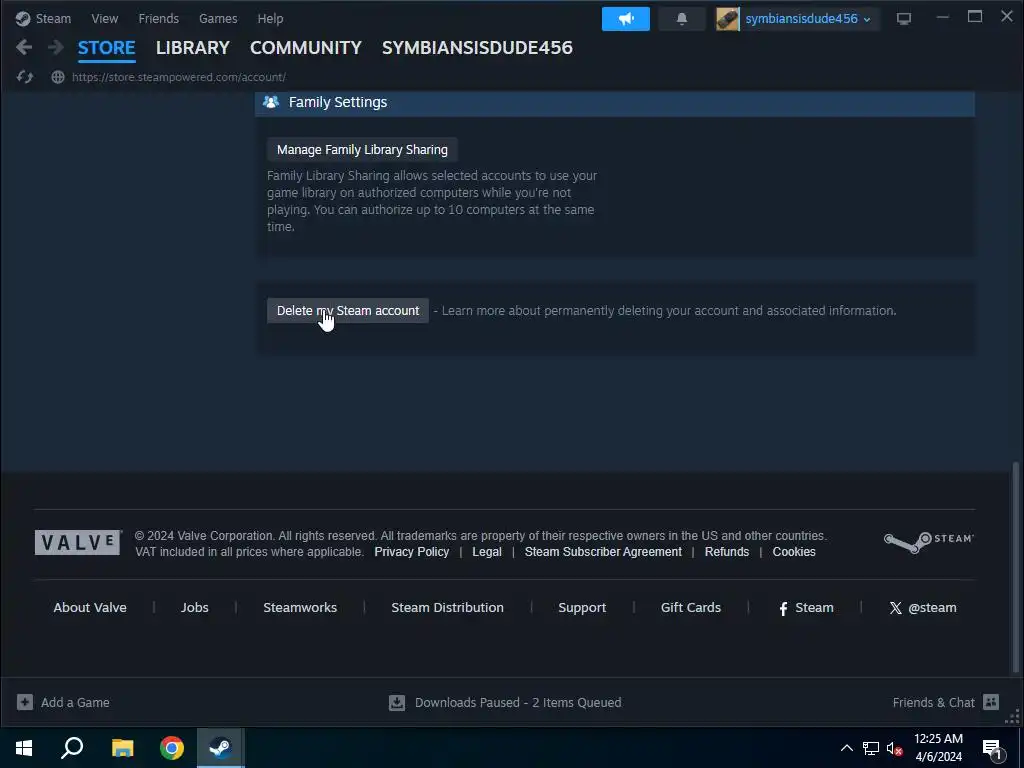
Task: Open Windows taskbar search
Action: pos(72,748)
